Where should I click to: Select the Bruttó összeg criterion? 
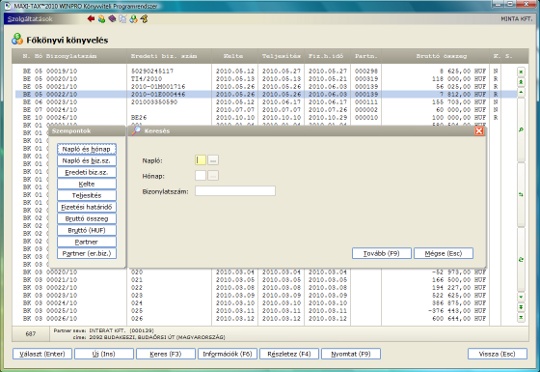tap(86, 219)
